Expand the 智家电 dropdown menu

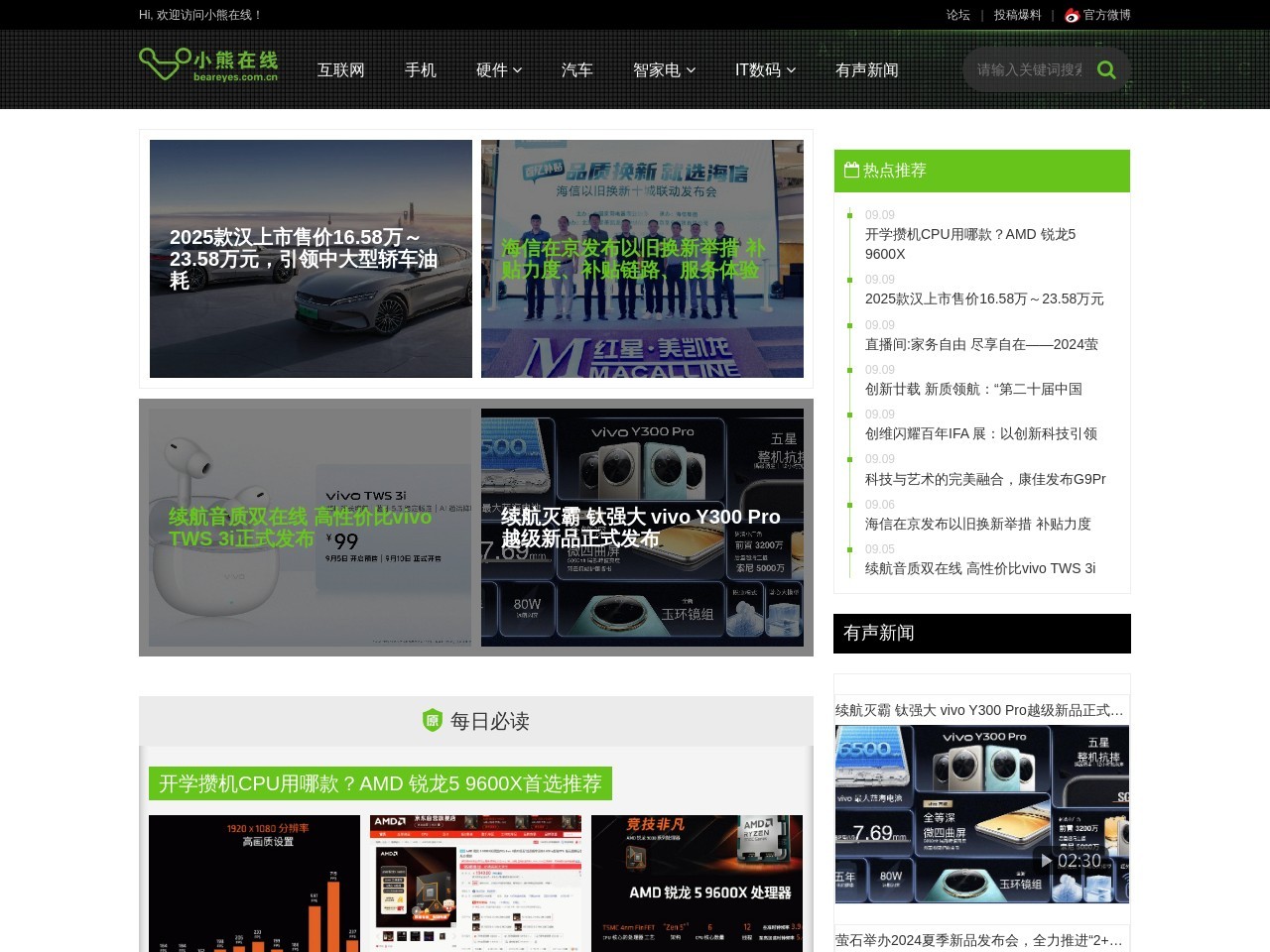664,70
